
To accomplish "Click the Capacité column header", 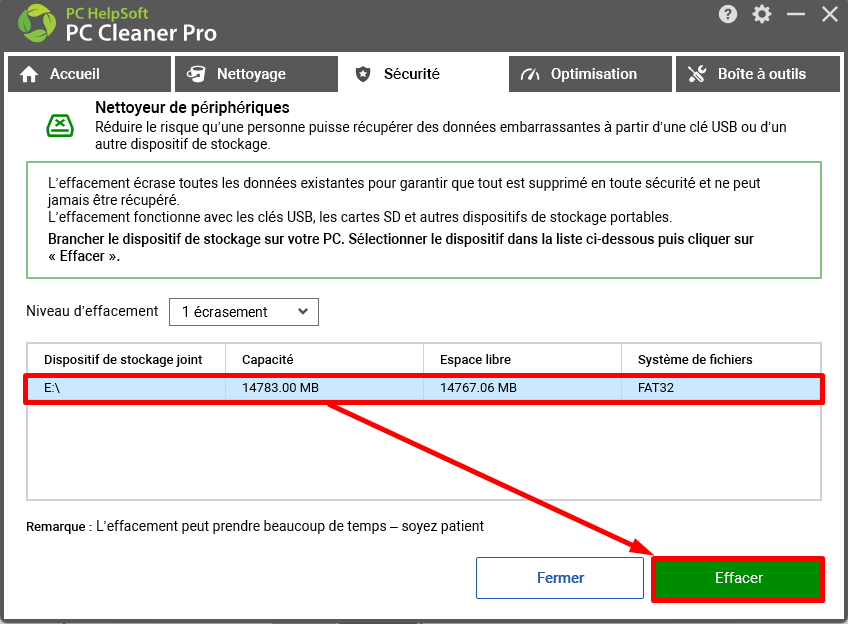I will [x=324, y=360].
